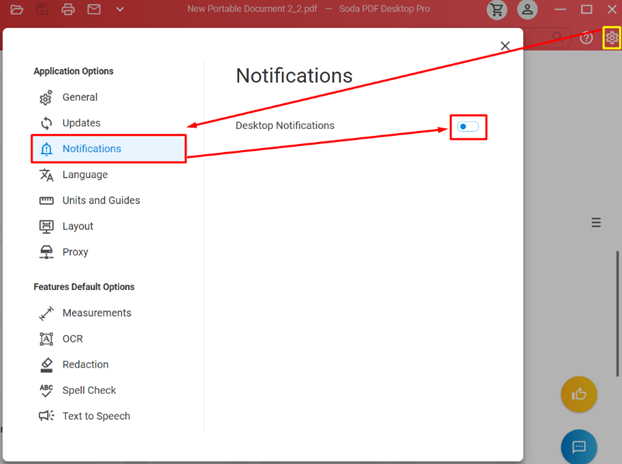The image size is (622, 464).
Task: Open the Updates settings section
Action: 81,123
